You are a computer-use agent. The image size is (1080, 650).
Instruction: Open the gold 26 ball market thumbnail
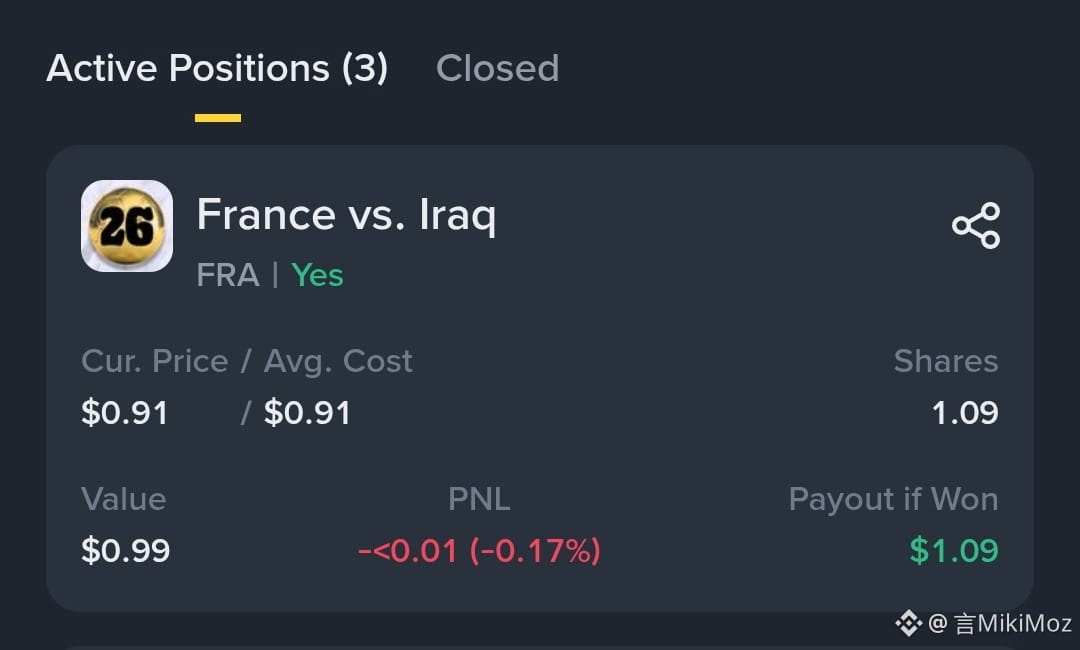pyautogui.click(x=127, y=226)
